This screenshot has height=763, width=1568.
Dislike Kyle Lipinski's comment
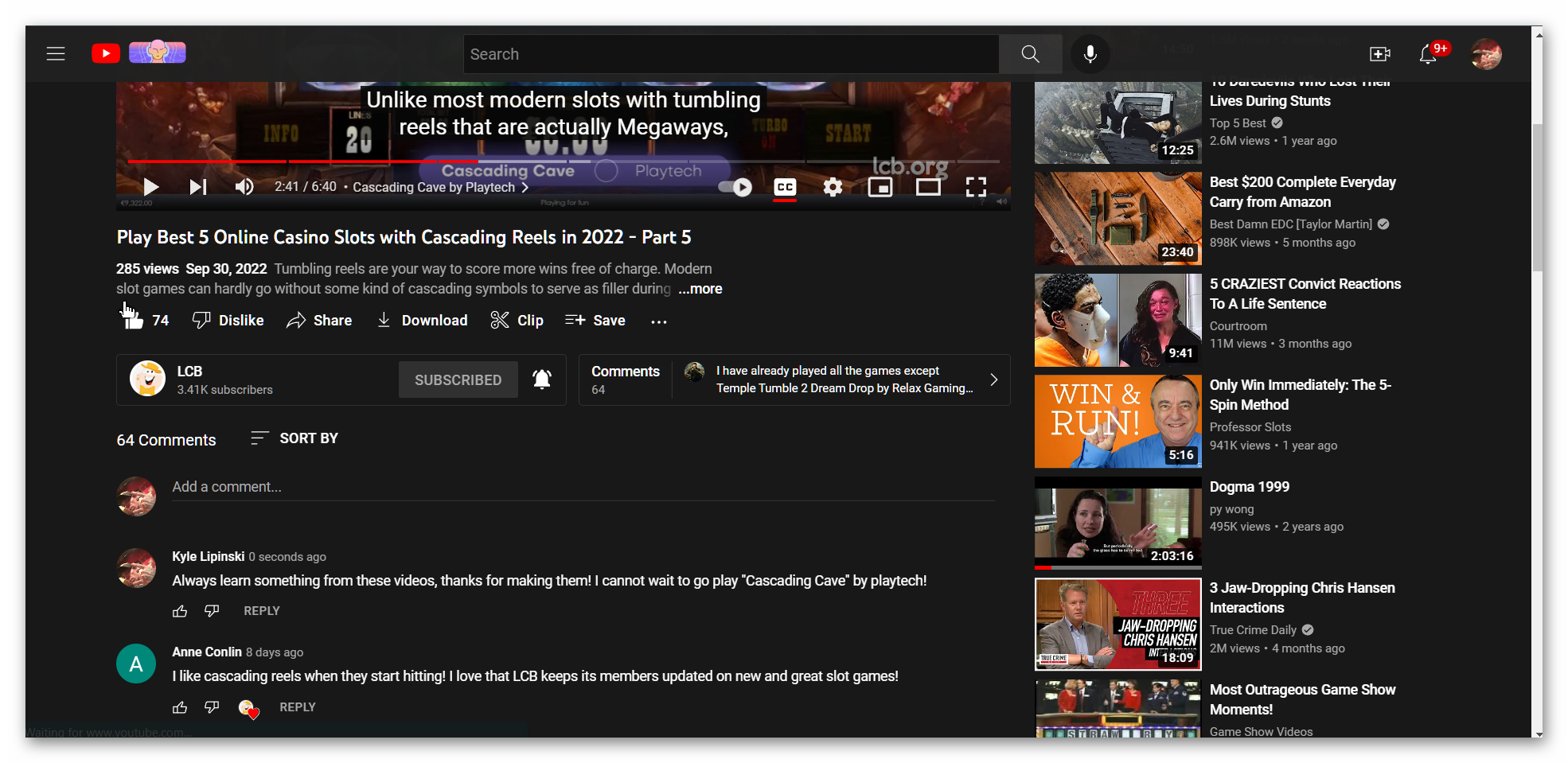click(x=212, y=611)
